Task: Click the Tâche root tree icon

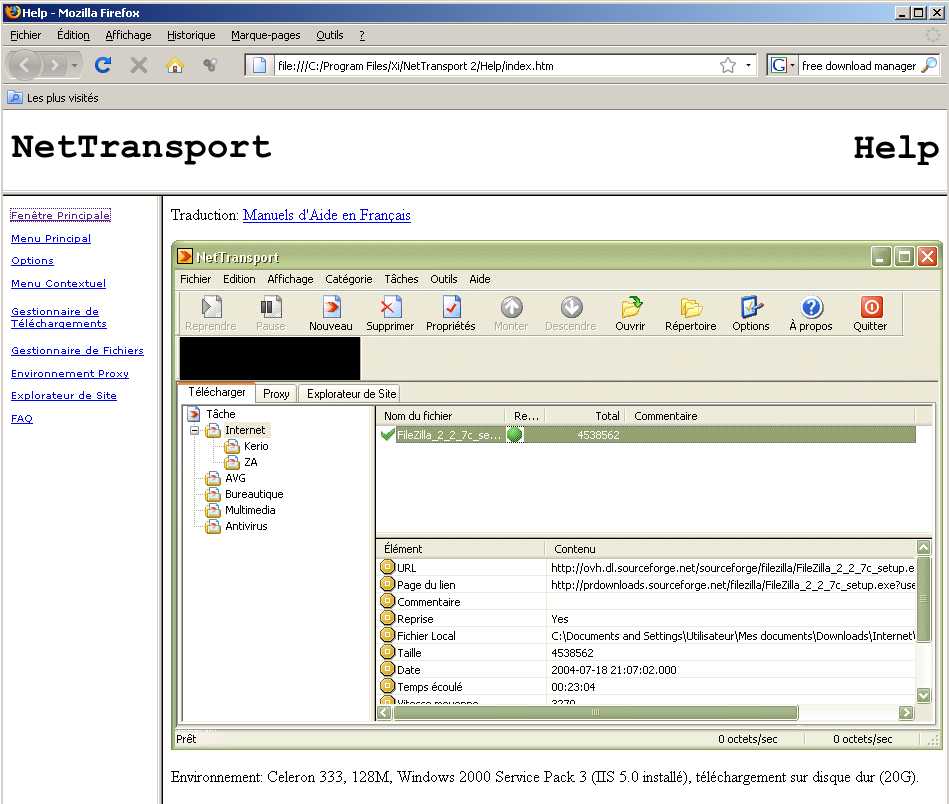Action: (x=194, y=414)
